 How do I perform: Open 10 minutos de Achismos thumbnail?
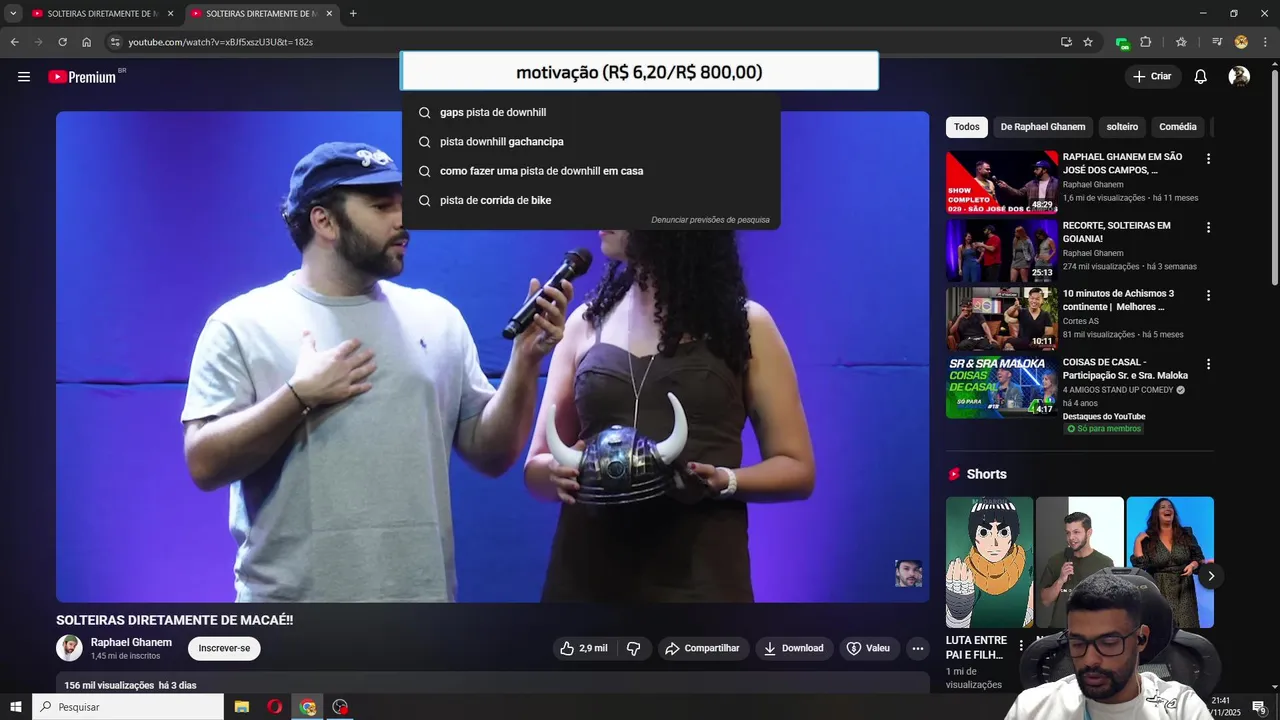[x=1002, y=318]
